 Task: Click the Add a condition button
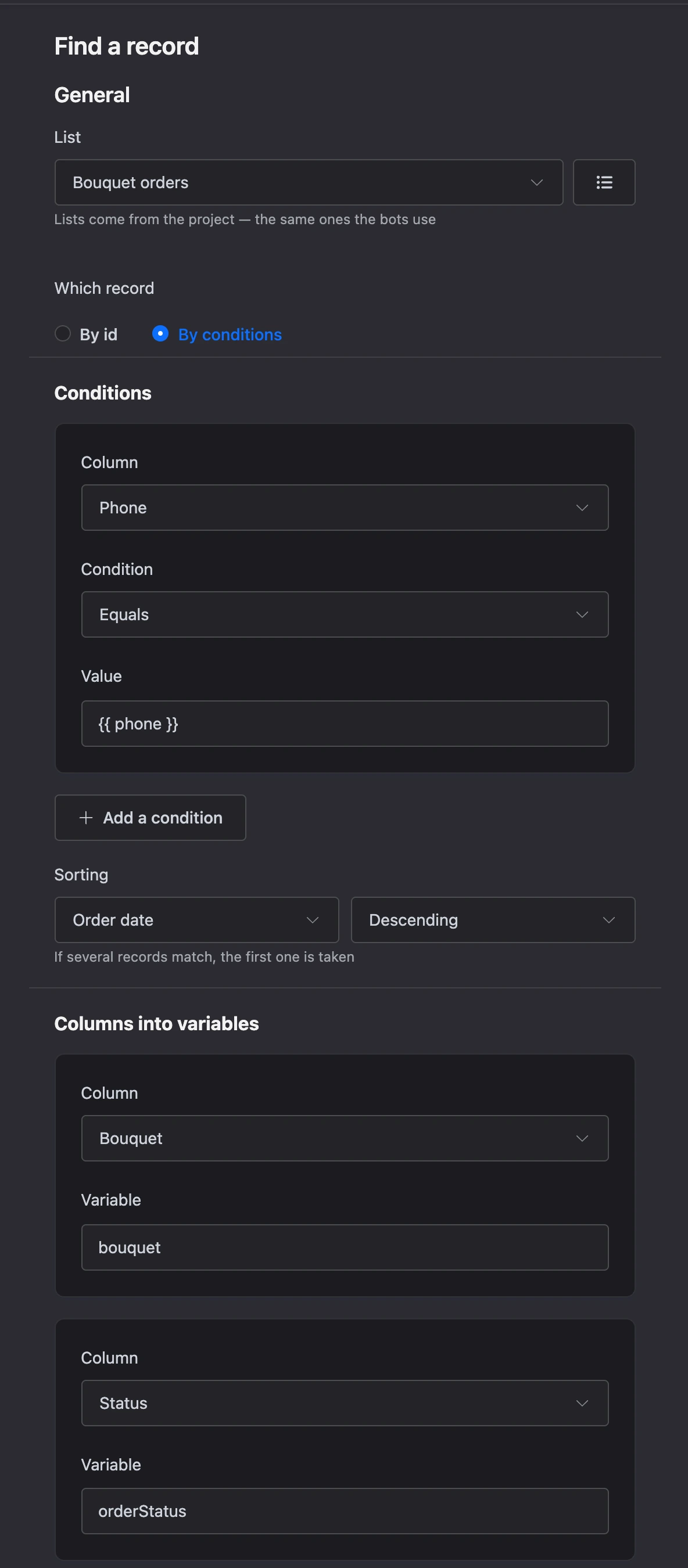point(150,818)
